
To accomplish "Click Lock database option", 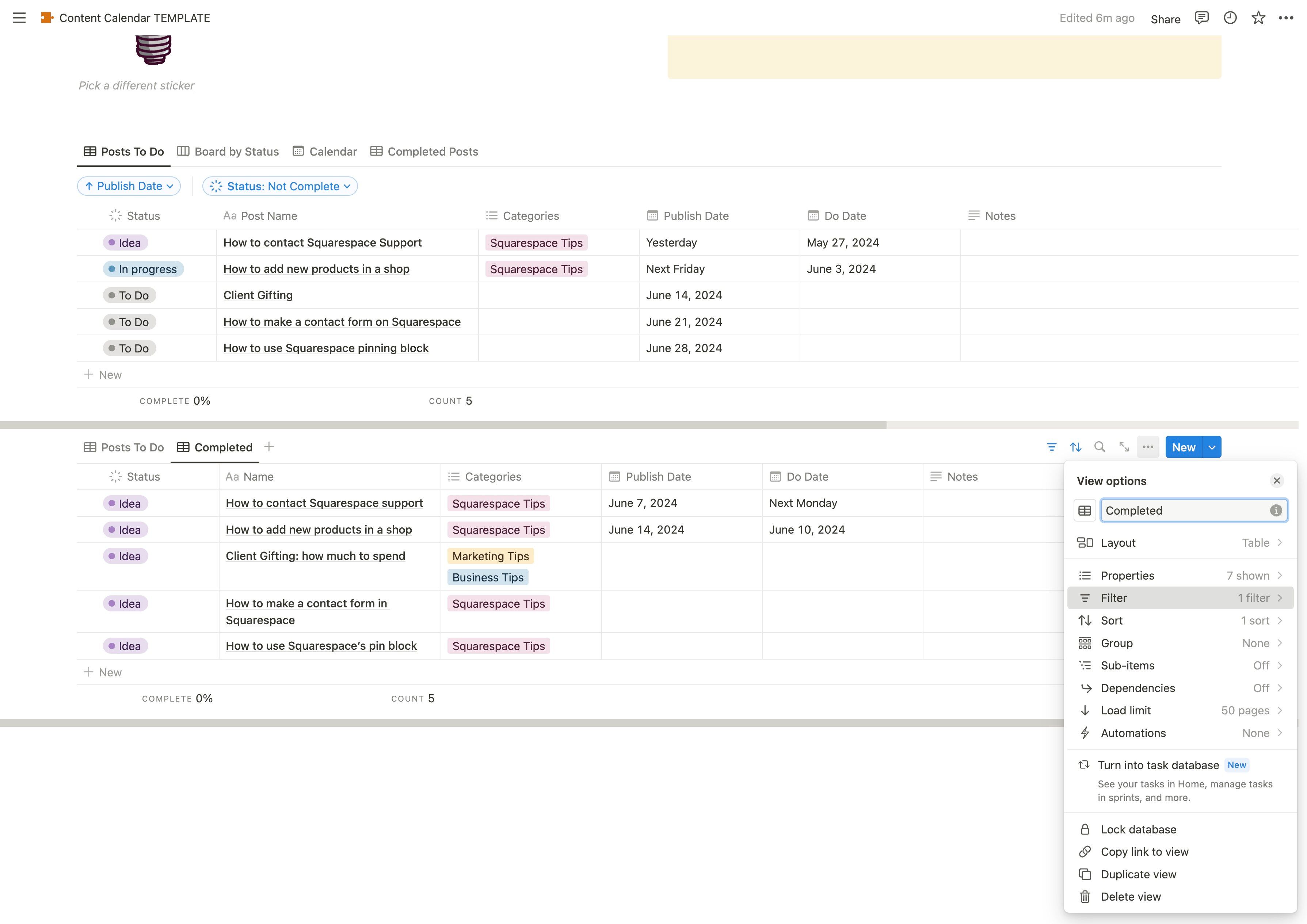I will pos(1139,829).
